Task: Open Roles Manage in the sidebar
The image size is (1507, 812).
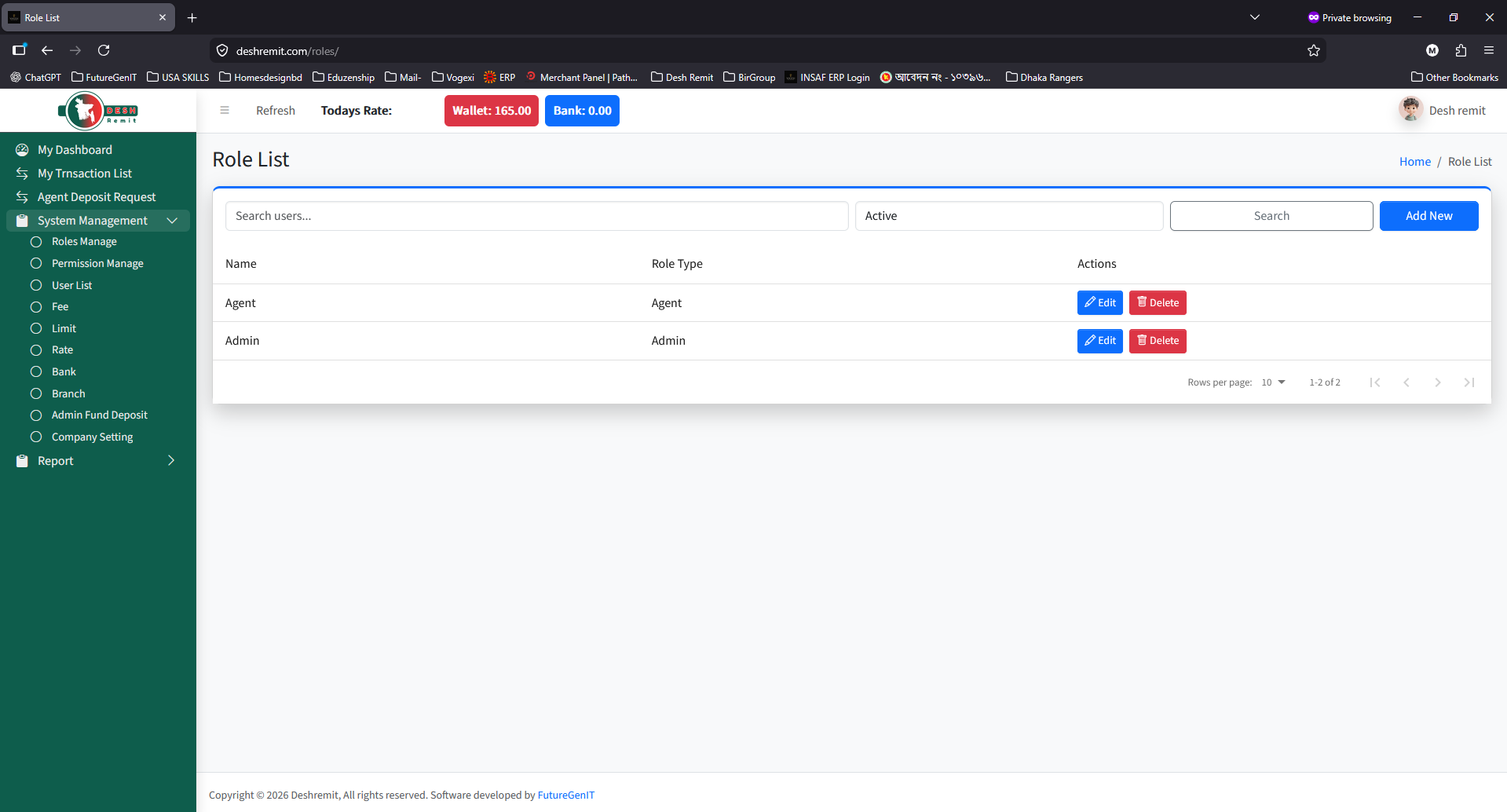Action: [84, 242]
